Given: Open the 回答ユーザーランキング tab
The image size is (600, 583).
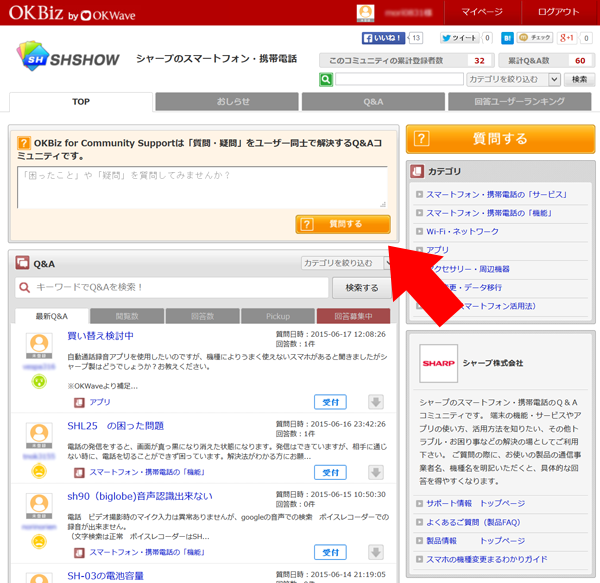Looking at the screenshot, I should click(x=519, y=101).
